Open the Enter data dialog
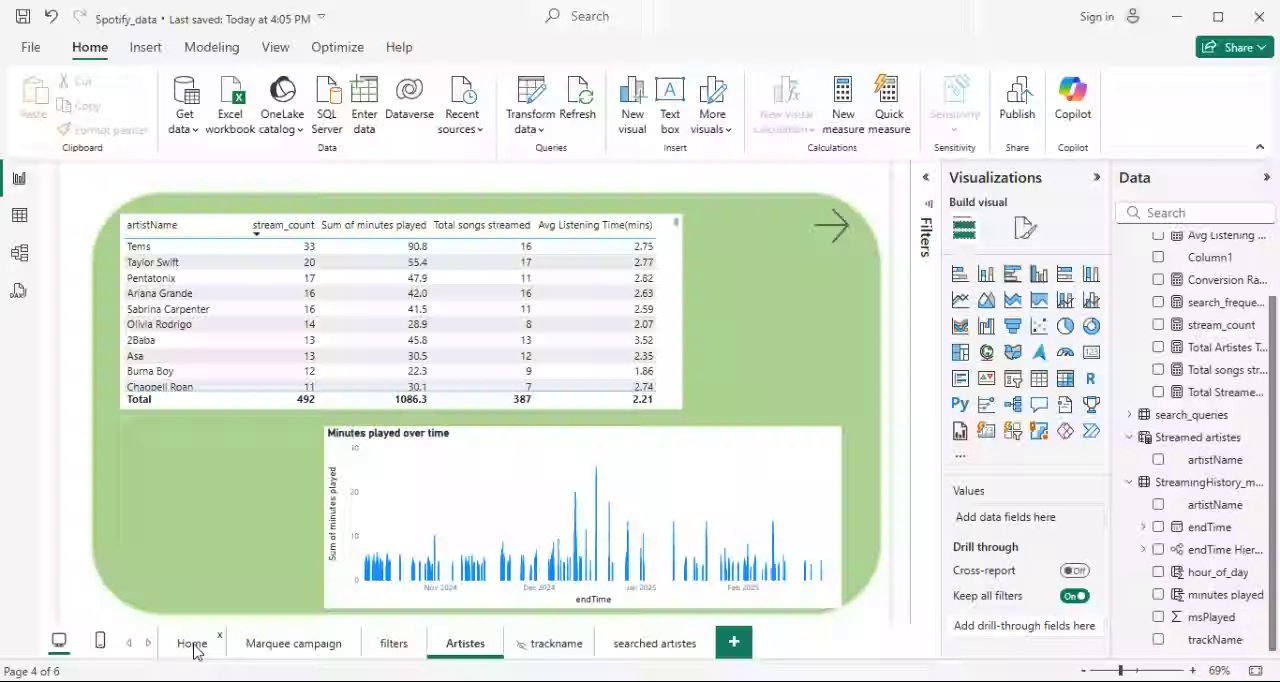The height and width of the screenshot is (682, 1280). (364, 105)
